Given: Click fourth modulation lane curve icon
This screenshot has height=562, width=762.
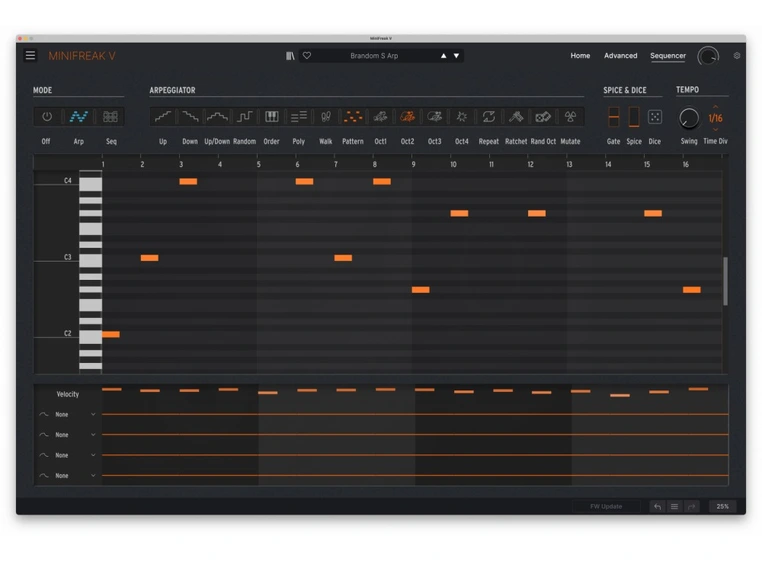Looking at the screenshot, I should 43,476.
